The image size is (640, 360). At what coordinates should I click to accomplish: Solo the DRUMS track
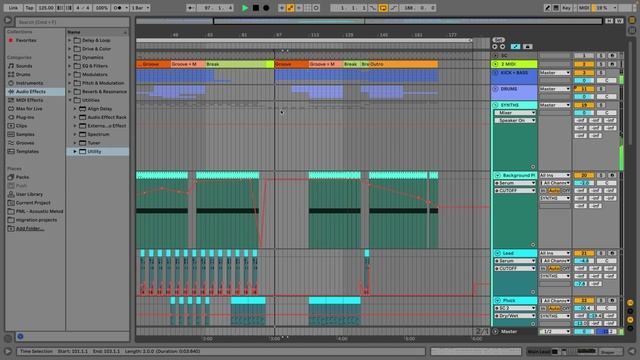601,89
